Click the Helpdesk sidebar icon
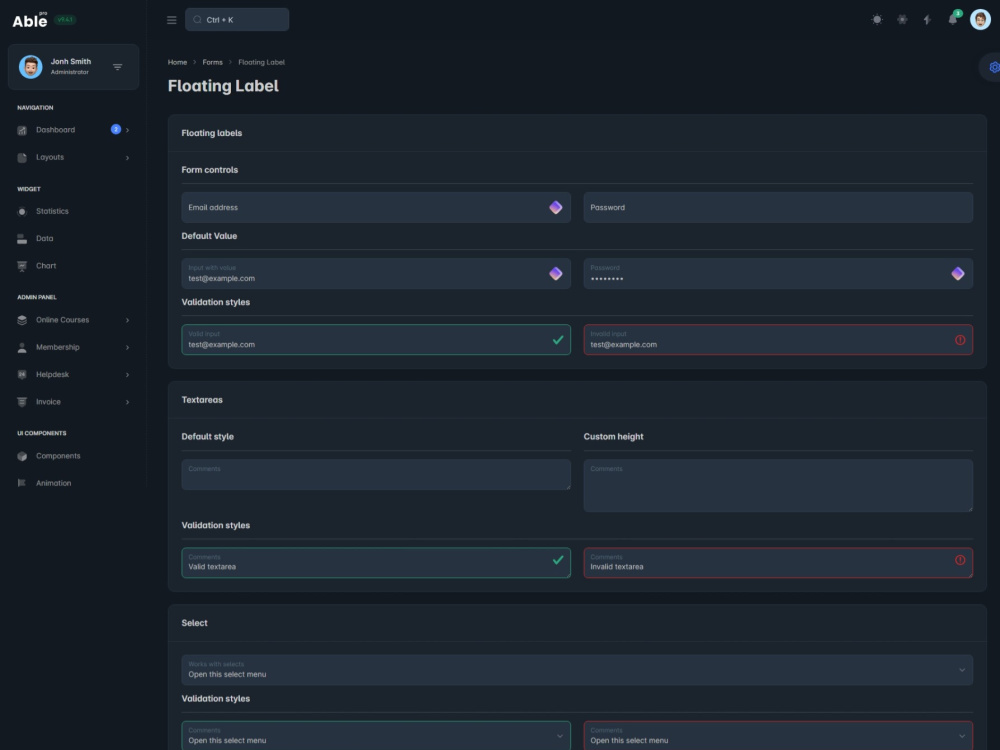Viewport: 1000px width, 750px height. (x=22, y=374)
